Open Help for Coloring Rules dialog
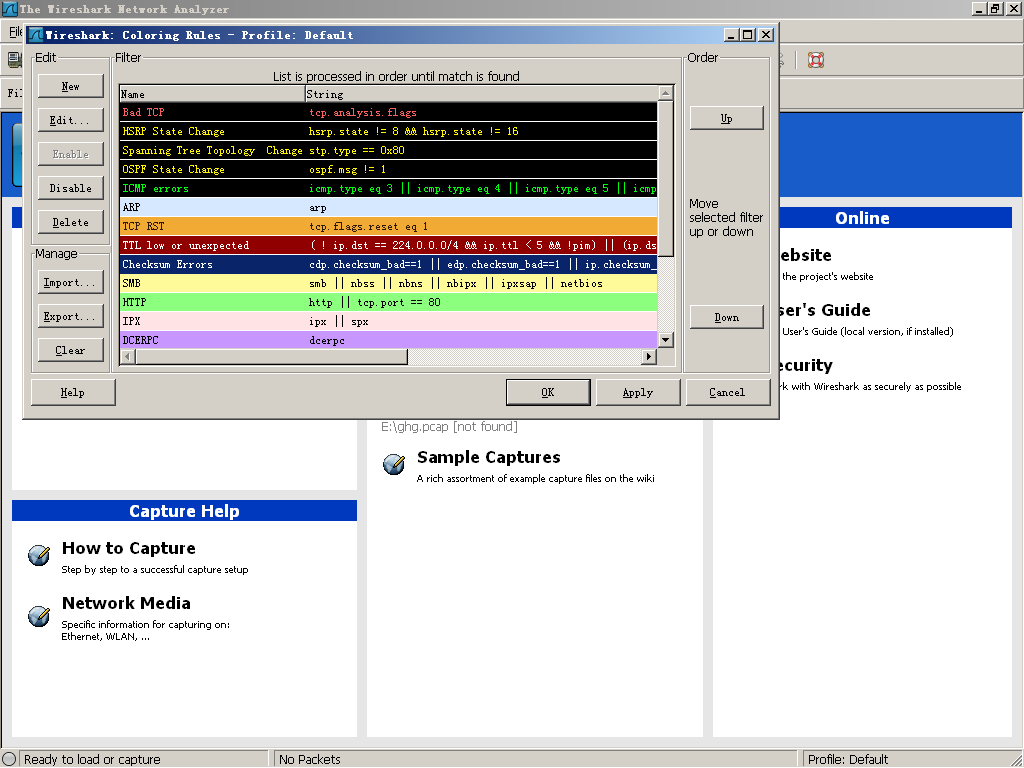This screenshot has height=768, width=1024. click(x=73, y=392)
